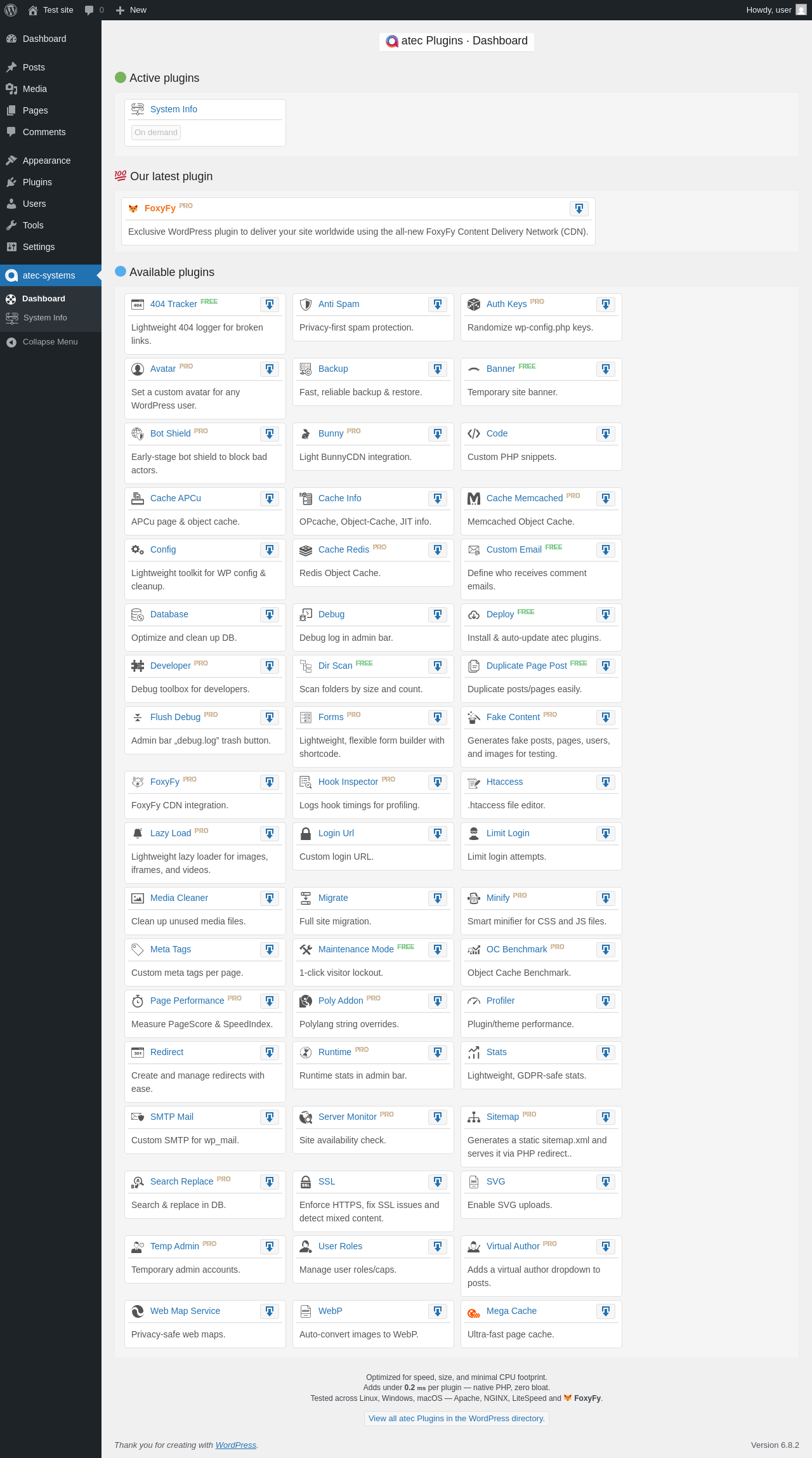Install the Backup plugin via its download icon
Screen dimensions: 812x1458
click(438, 369)
